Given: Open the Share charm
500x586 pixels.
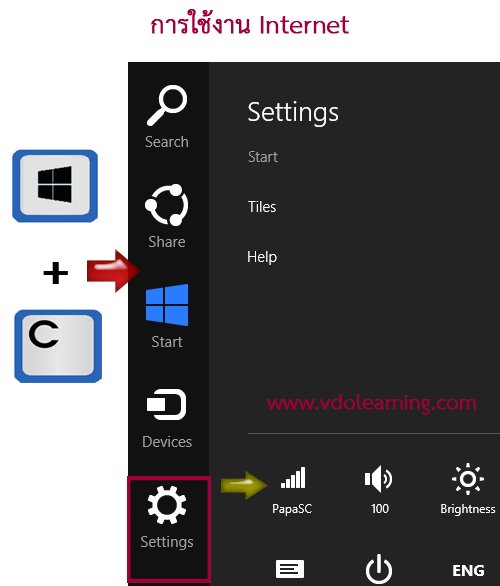Looking at the screenshot, I should tap(167, 217).
